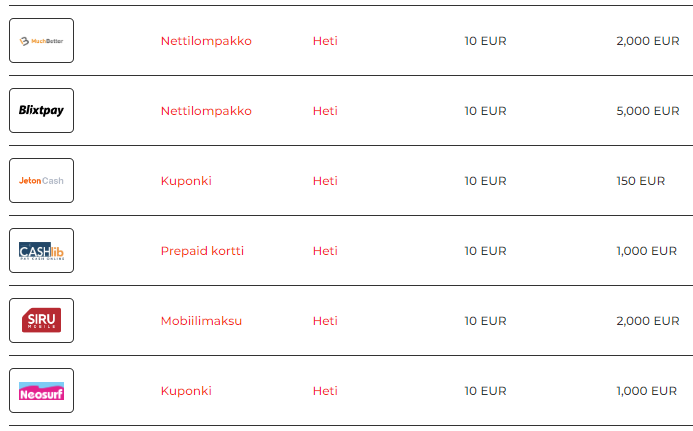Screen dimensions: 693x431
Task: Open the Mobiilimaksu link
Action: tap(201, 321)
